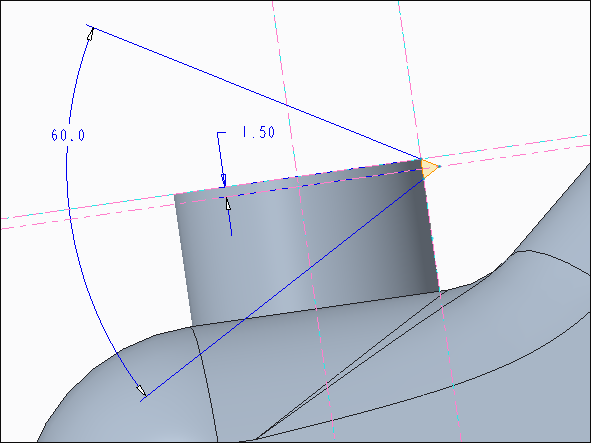
Task: Select the blue 60.0 angle dimension arc
Action: click(x=75, y=211)
